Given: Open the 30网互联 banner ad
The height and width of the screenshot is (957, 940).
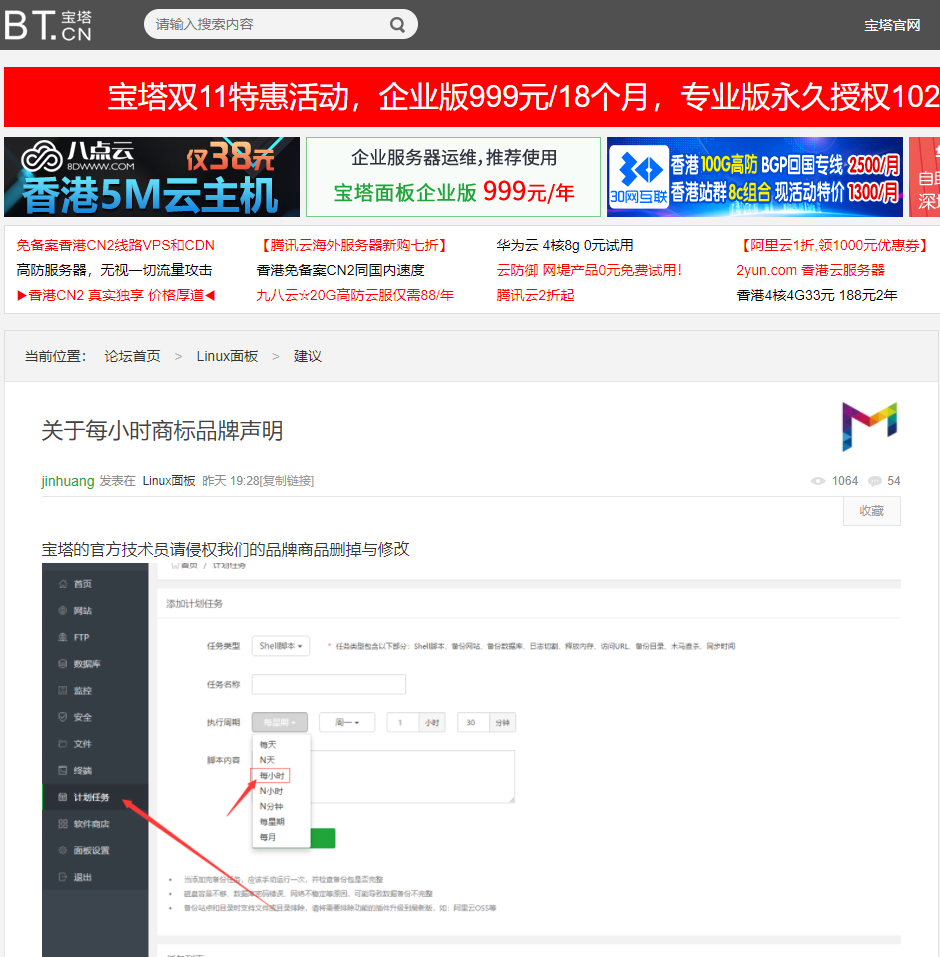Looking at the screenshot, I should point(754,177).
